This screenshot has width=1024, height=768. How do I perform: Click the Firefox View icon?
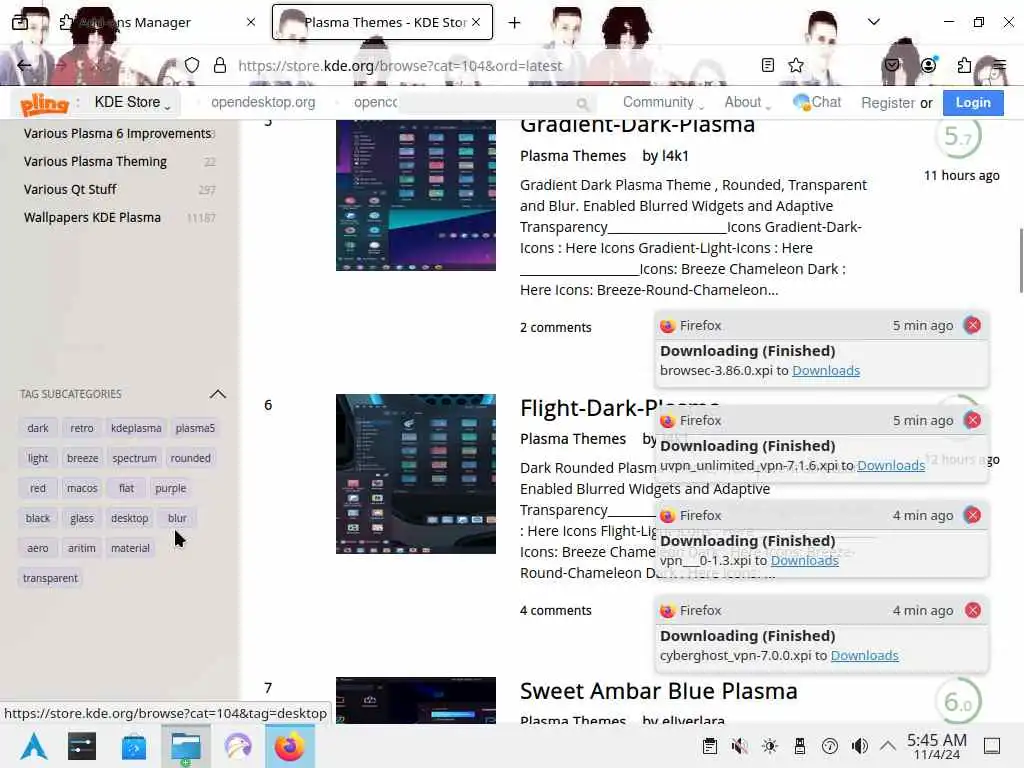pos(20,22)
